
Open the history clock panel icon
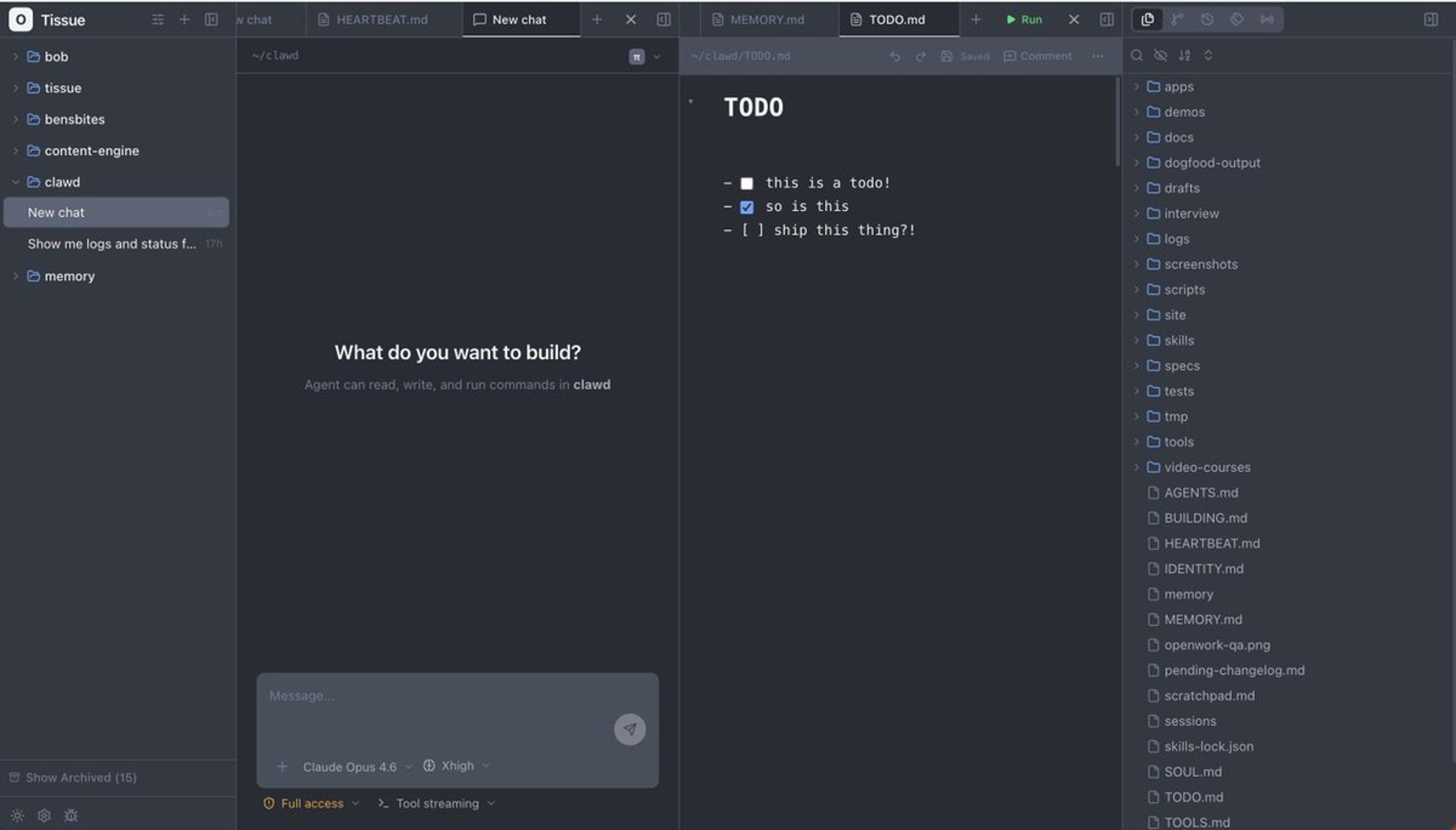click(x=1207, y=20)
